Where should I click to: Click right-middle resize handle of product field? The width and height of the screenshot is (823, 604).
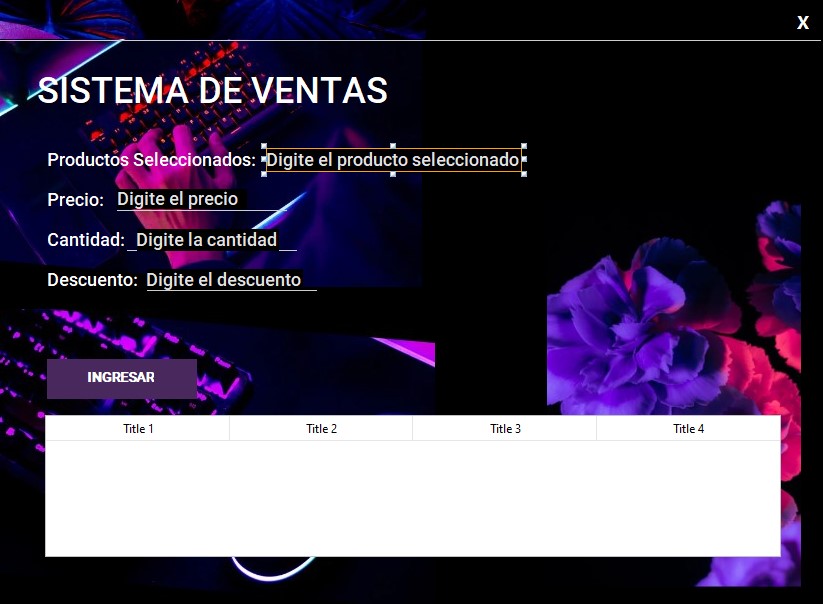click(524, 160)
